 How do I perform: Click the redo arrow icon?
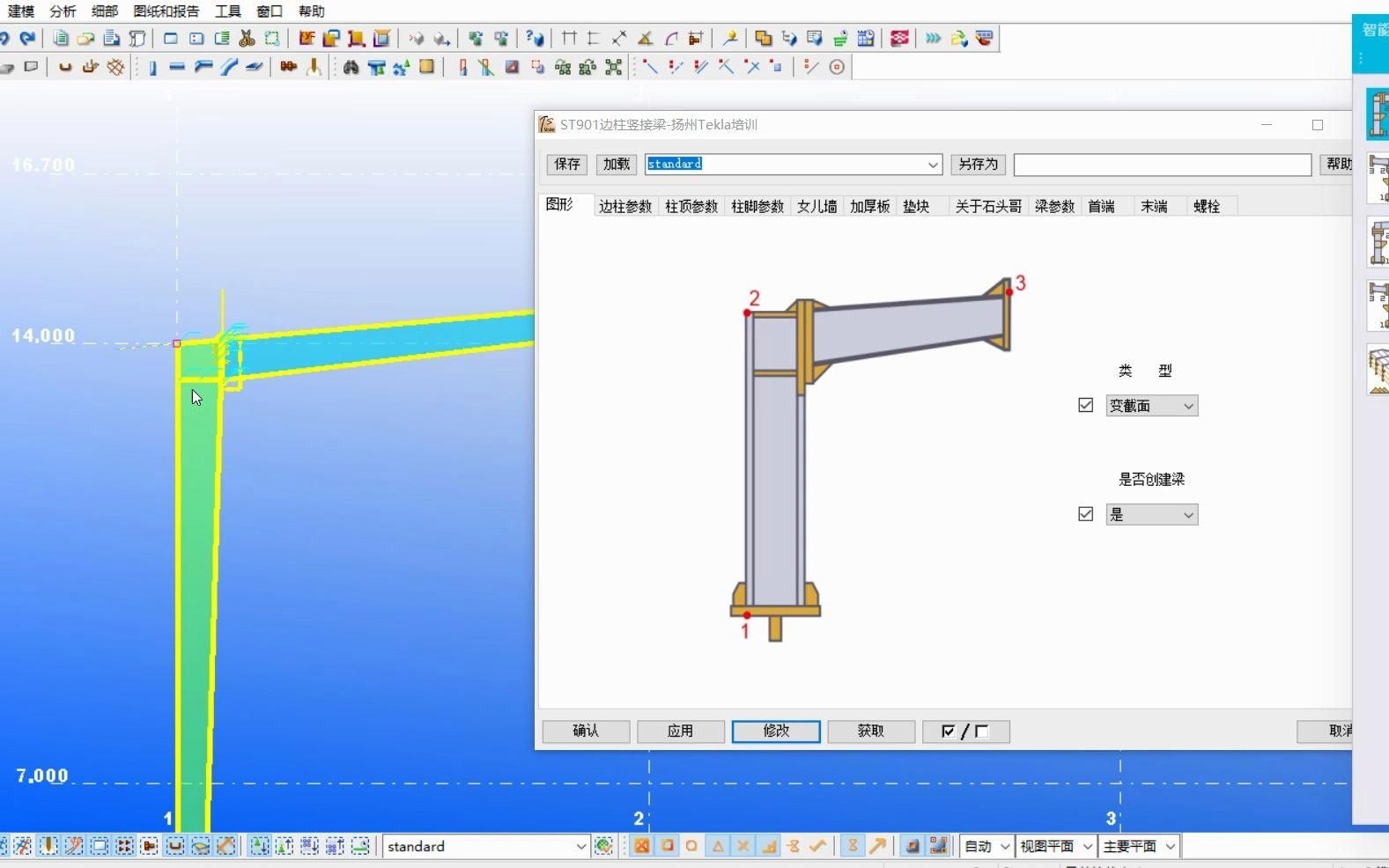coord(28,38)
